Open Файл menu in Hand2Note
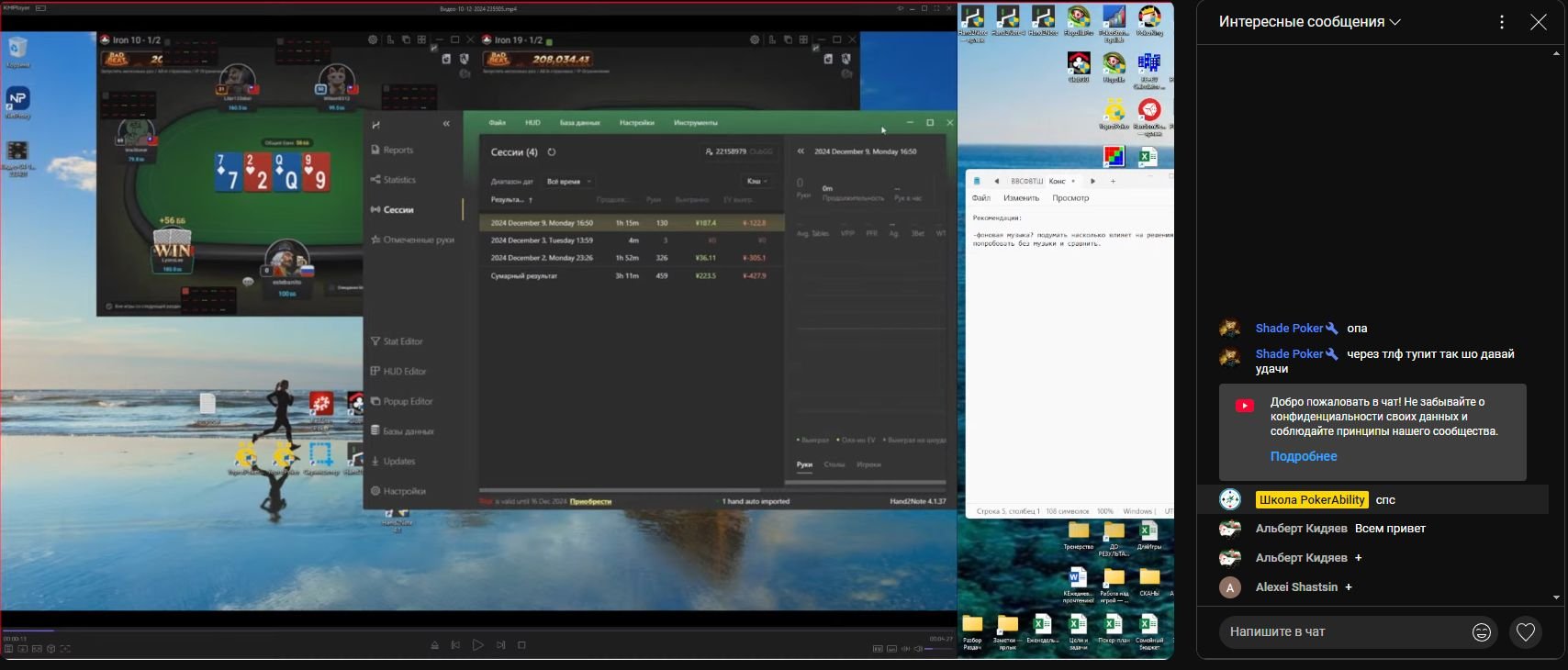Screen dimensions: 1568x670 (x=498, y=122)
